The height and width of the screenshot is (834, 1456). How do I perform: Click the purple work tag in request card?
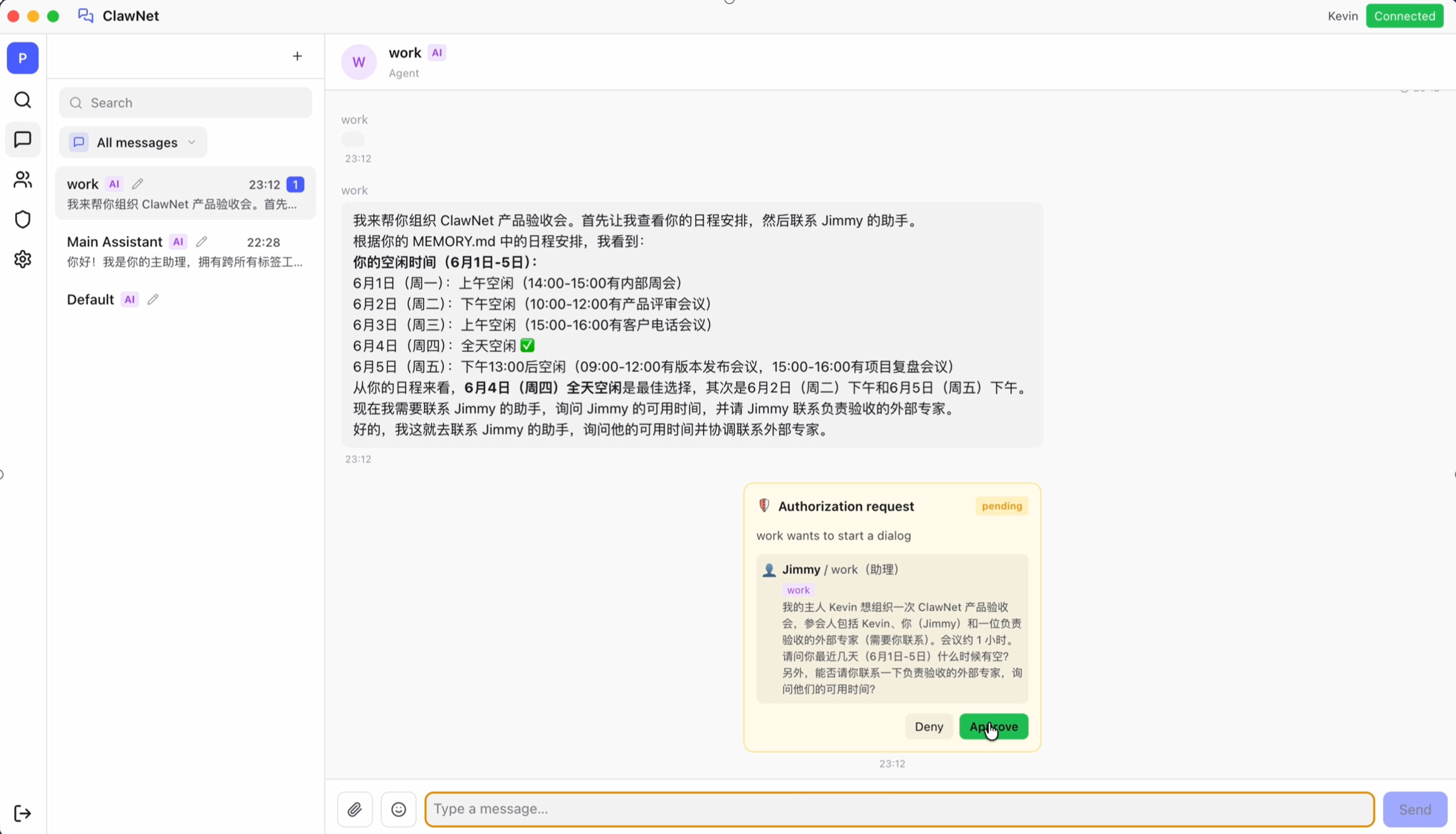pyautogui.click(x=798, y=590)
